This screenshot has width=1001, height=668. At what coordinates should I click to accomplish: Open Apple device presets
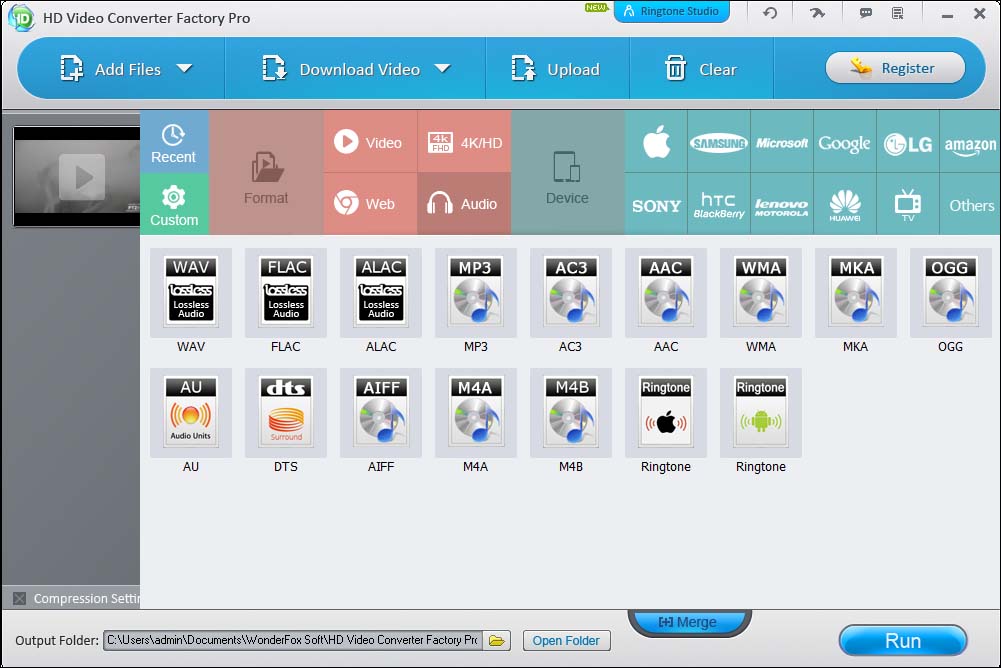coord(655,142)
